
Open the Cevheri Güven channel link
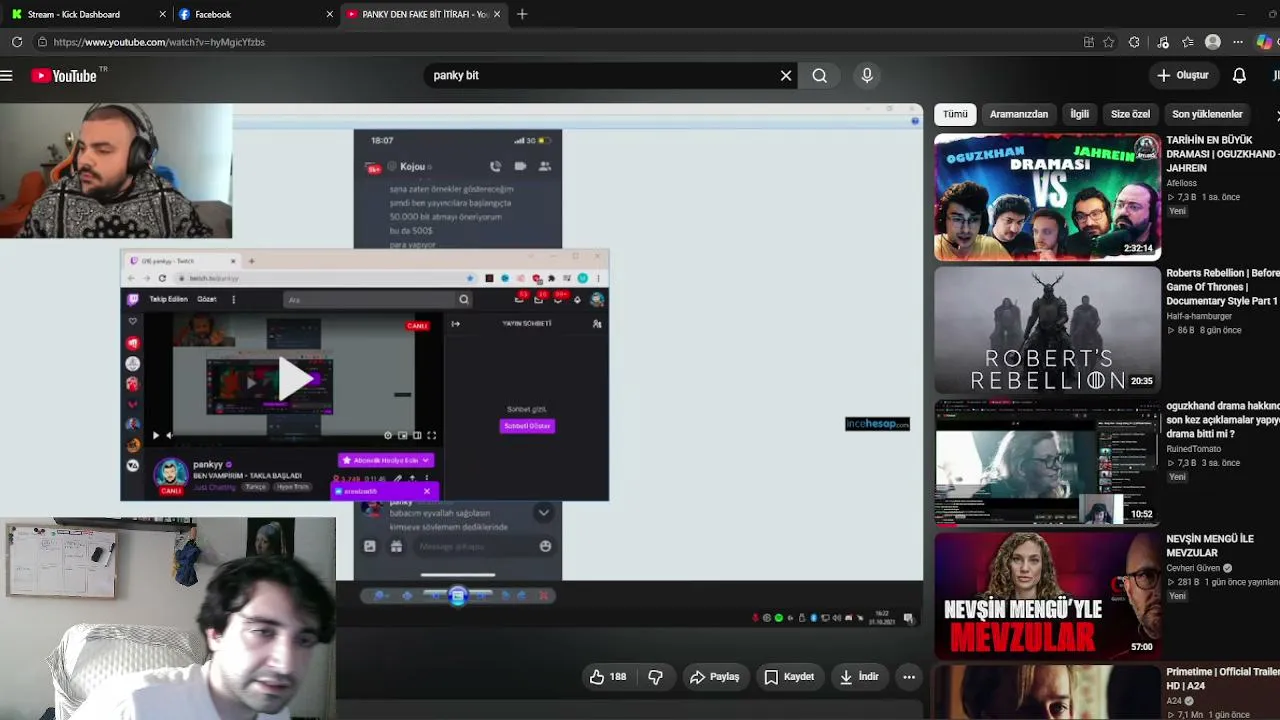[x=1194, y=568]
